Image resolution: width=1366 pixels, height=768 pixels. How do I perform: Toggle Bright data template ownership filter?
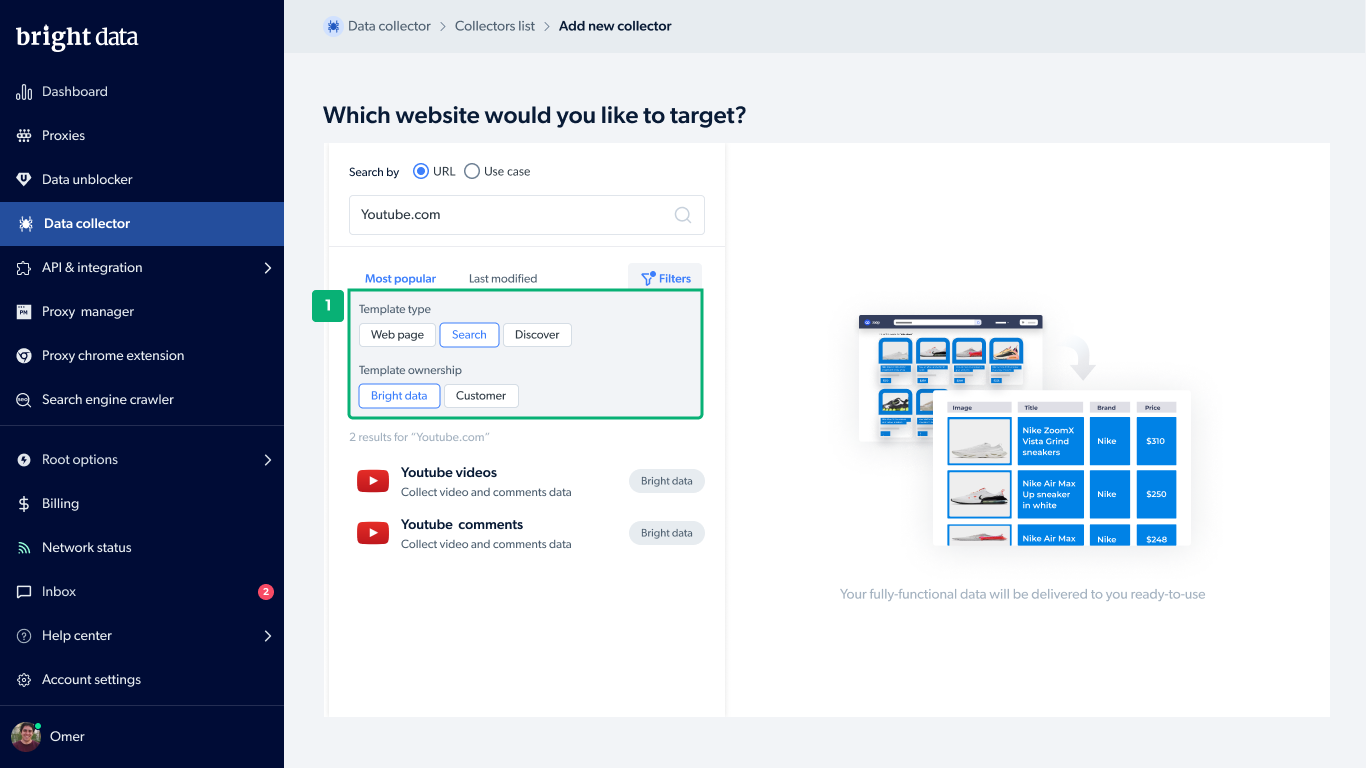click(x=399, y=396)
